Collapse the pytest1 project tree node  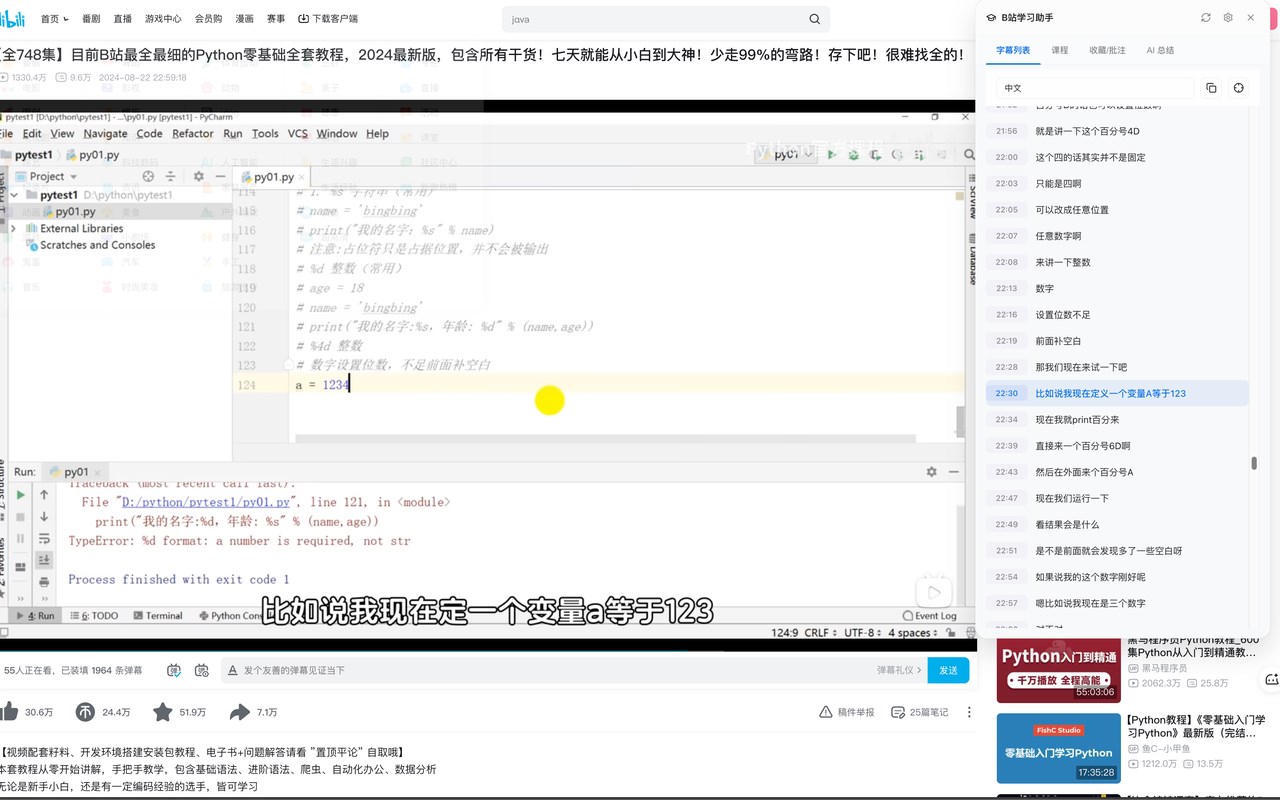[15, 195]
